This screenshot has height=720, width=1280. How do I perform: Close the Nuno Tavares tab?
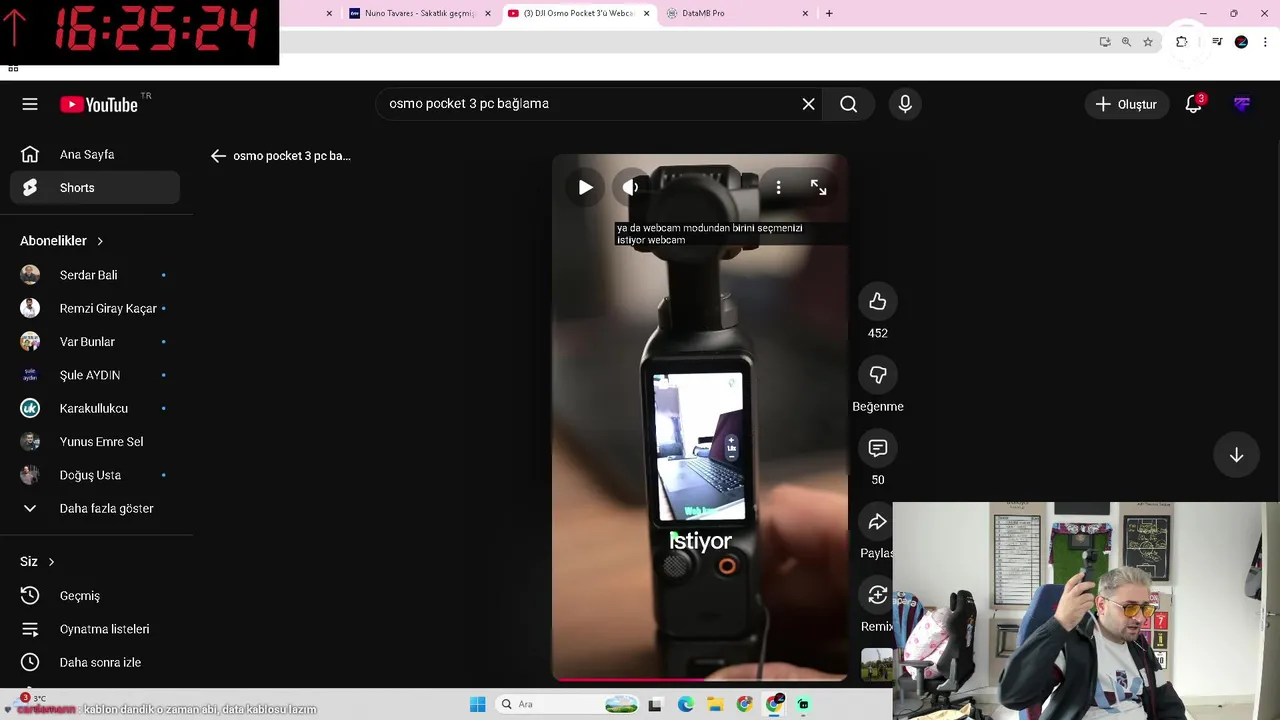point(488,13)
